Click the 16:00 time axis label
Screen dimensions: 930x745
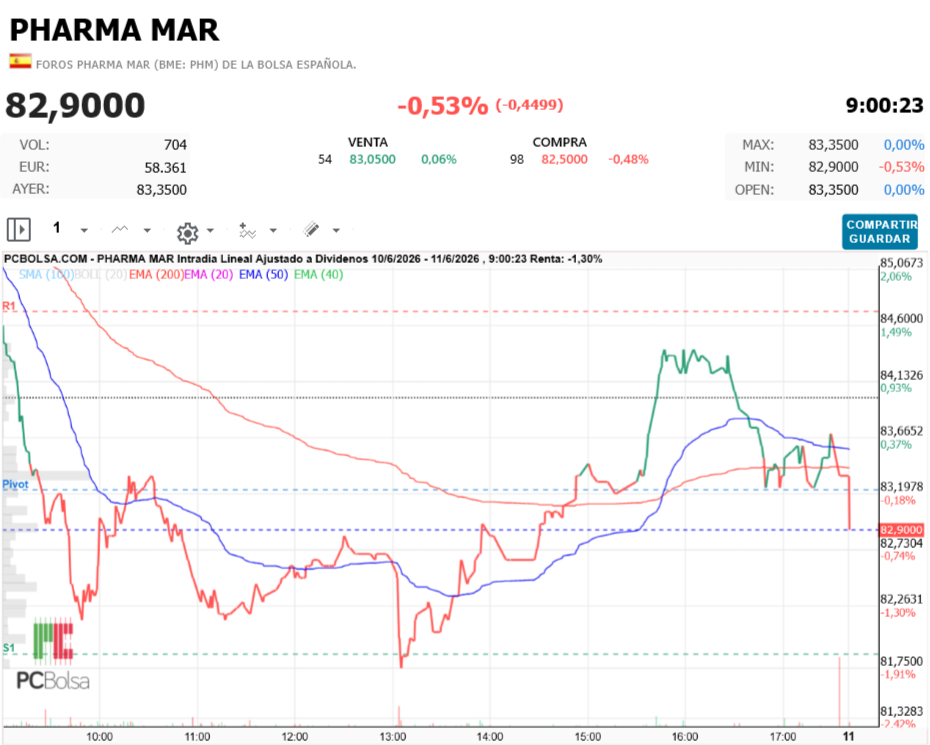coord(685,737)
